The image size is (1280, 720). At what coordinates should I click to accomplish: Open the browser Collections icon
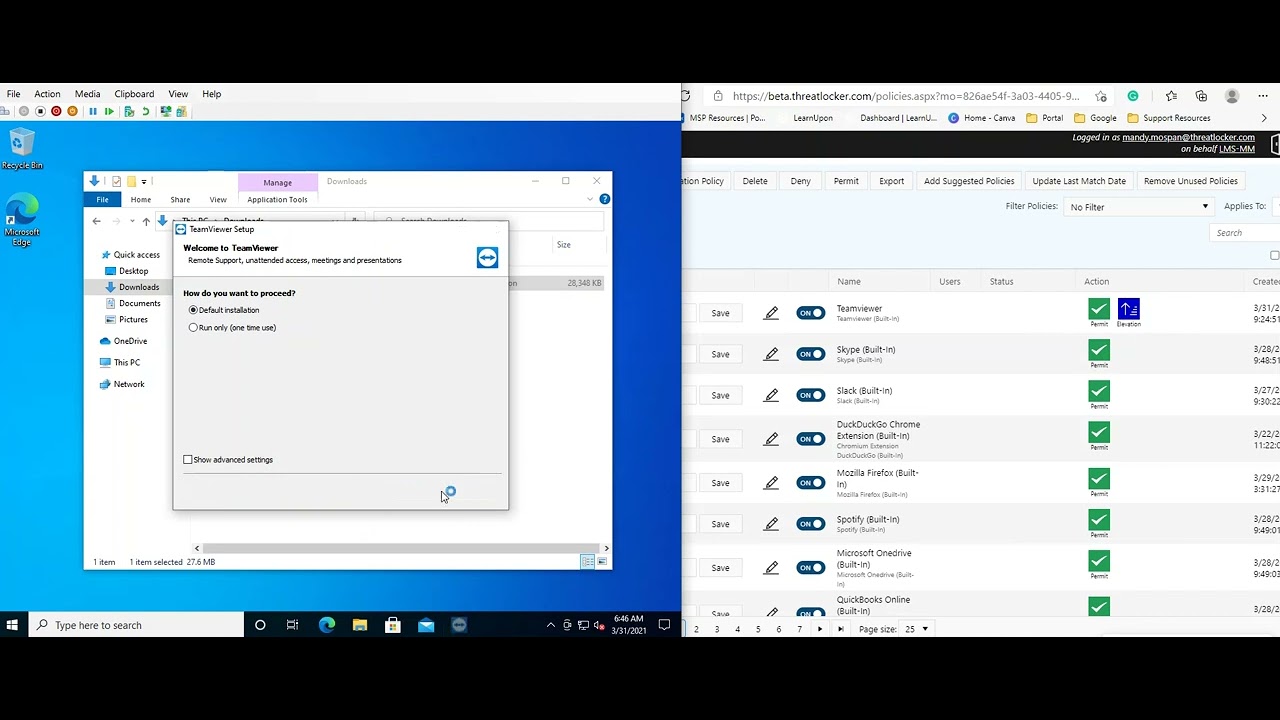click(x=1201, y=96)
